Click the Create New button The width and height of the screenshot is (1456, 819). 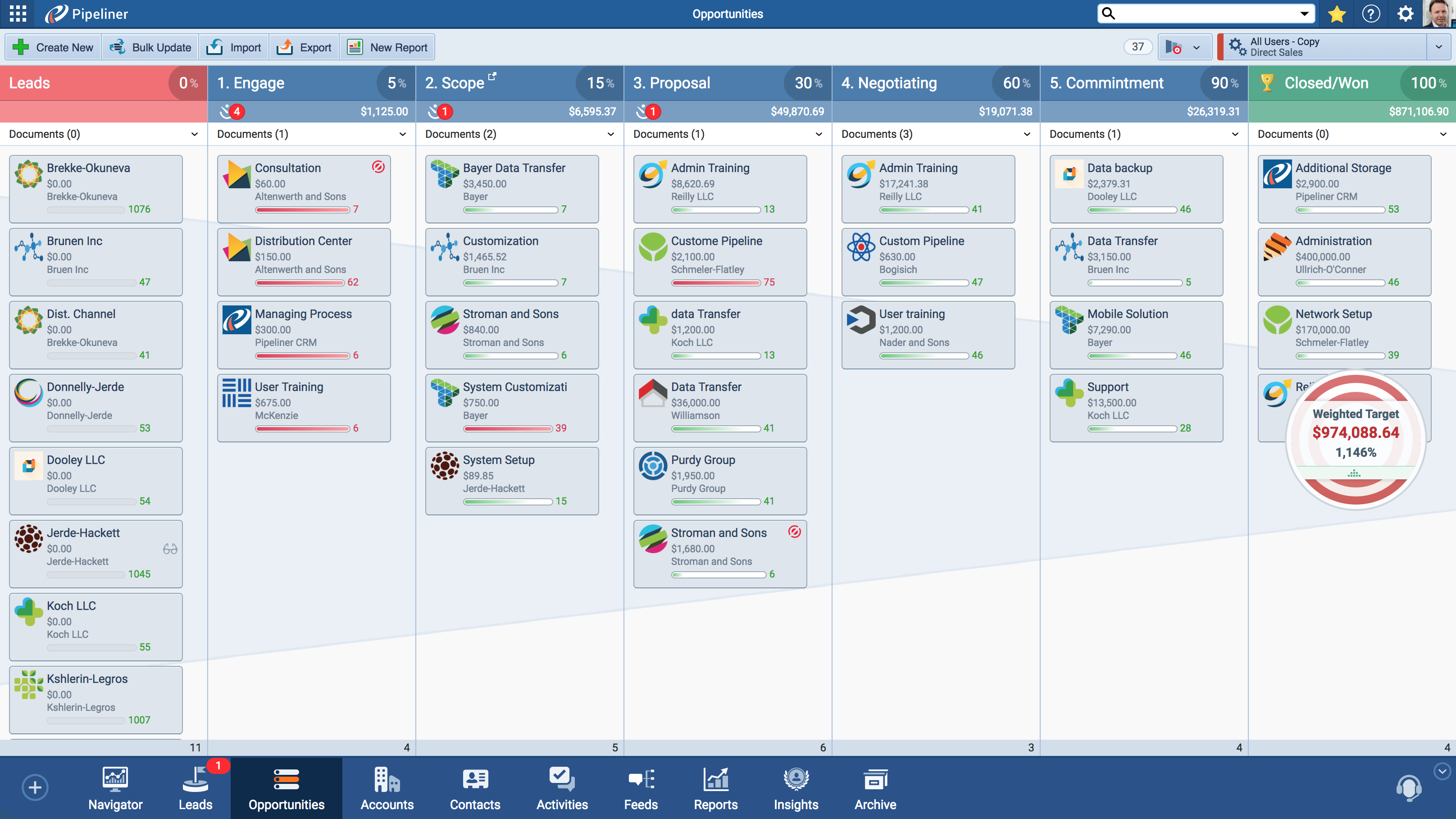click(53, 47)
